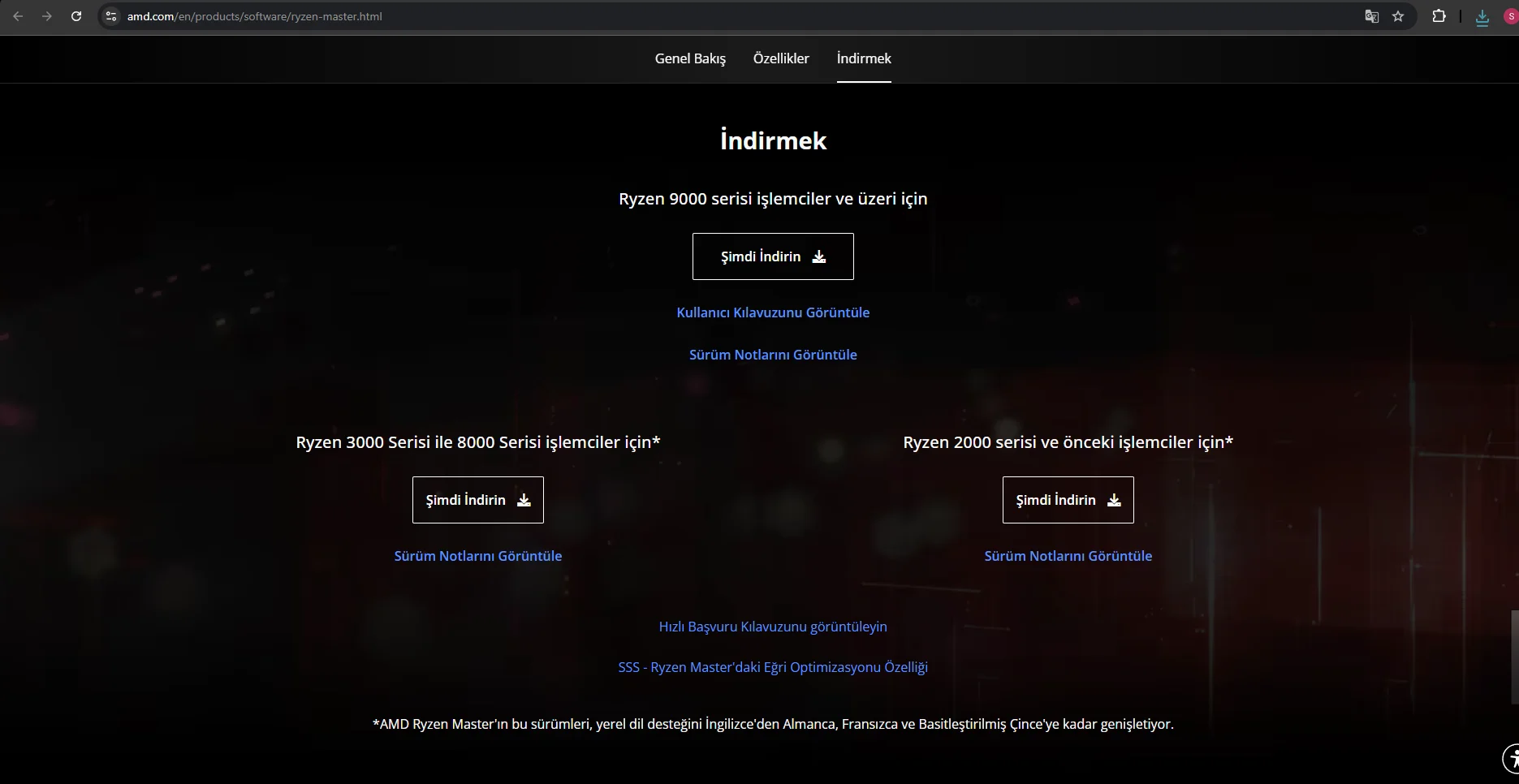Click the page vertical scrollbar thumb

coord(1514,656)
